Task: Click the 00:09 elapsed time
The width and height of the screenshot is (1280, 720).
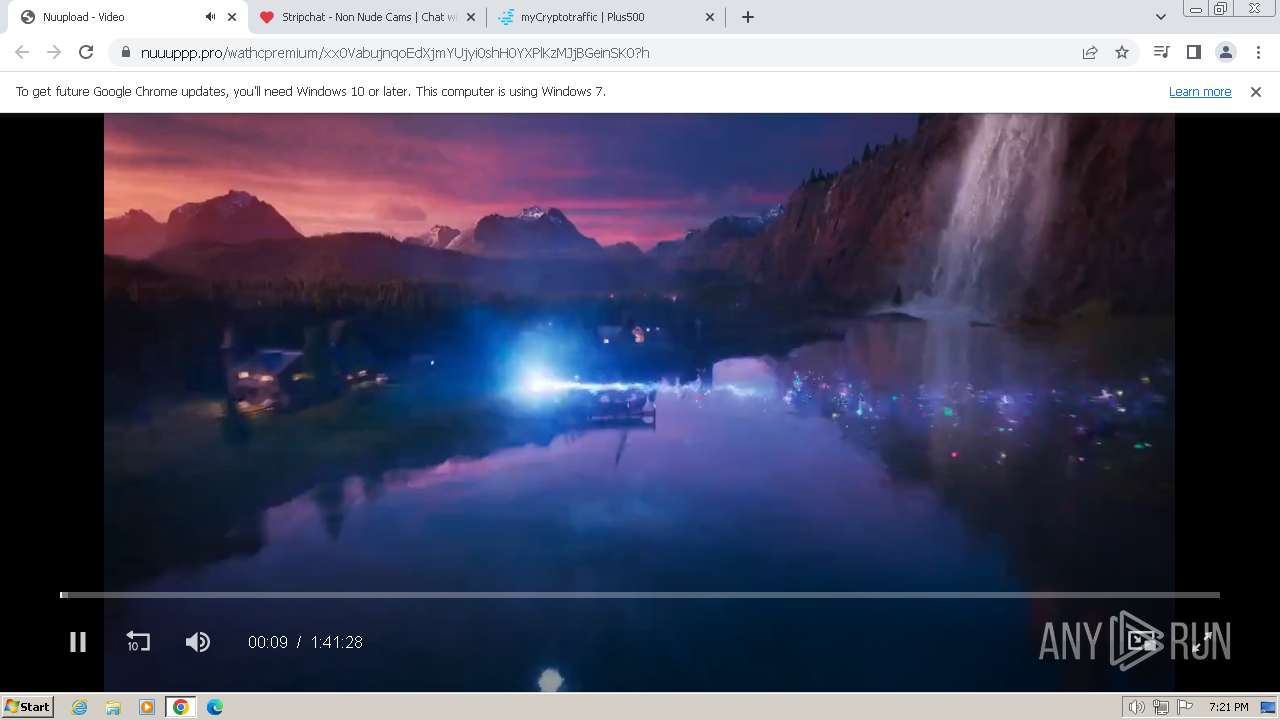Action: click(268, 643)
